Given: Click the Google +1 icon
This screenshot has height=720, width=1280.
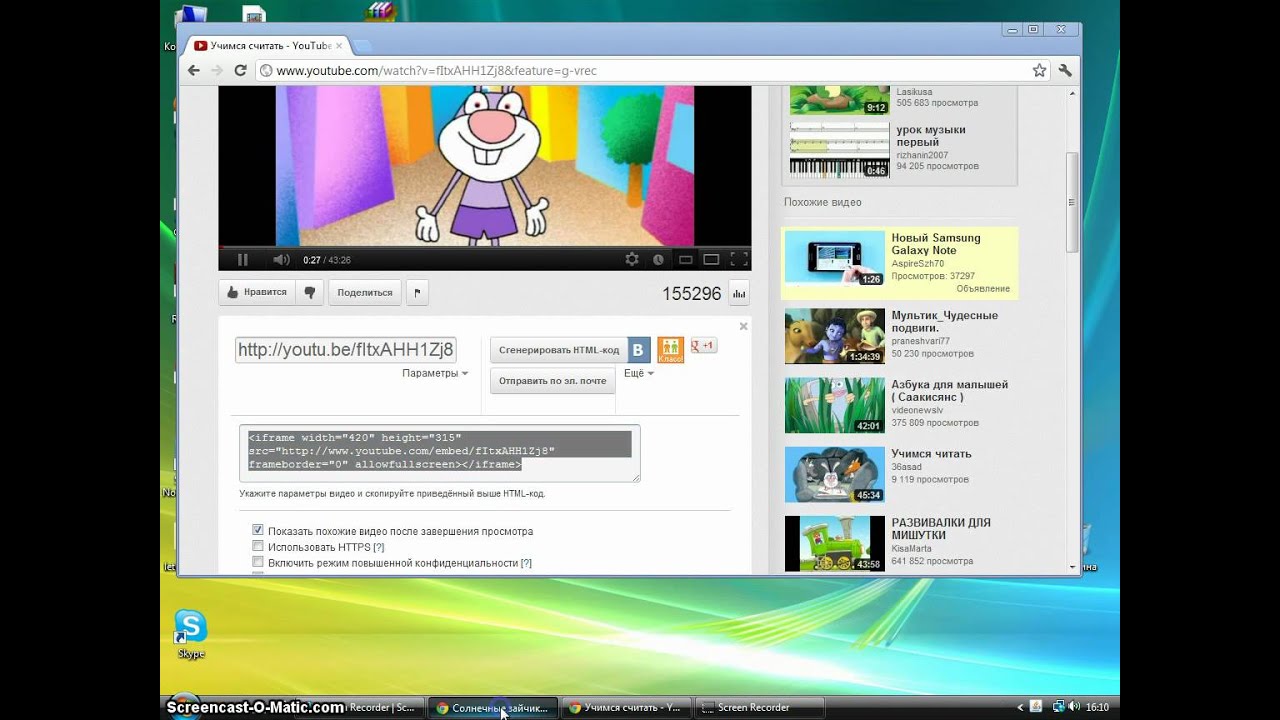Looking at the screenshot, I should (704, 346).
